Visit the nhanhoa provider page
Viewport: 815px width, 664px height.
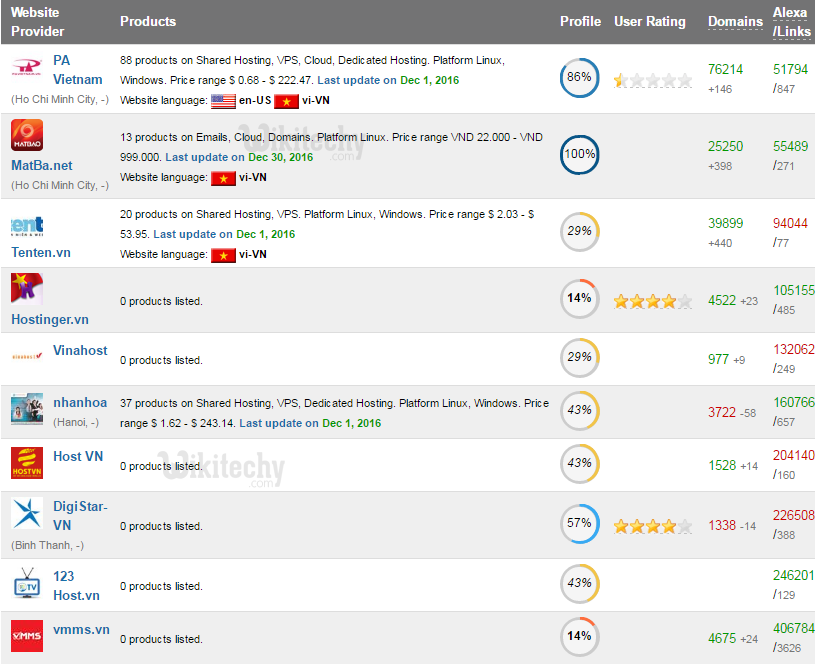point(80,402)
